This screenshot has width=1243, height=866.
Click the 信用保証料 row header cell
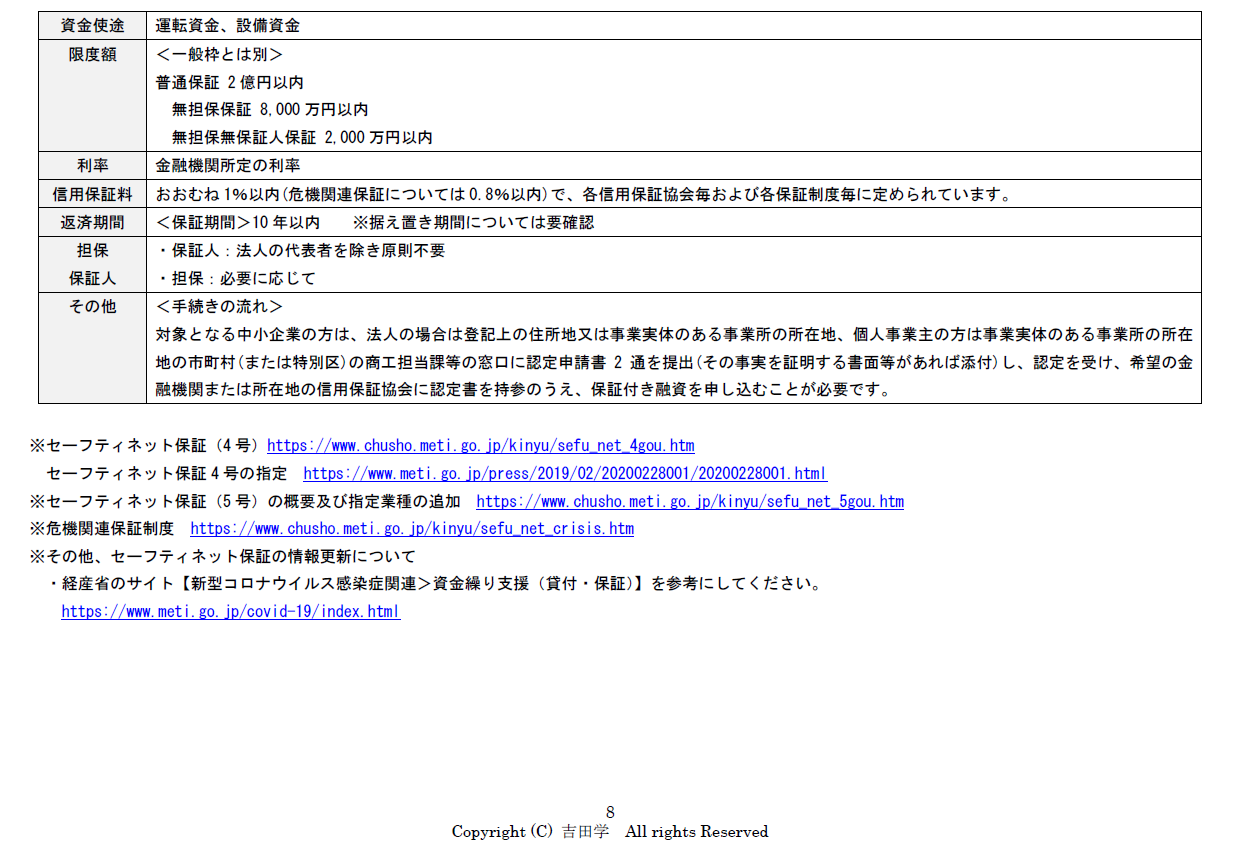tap(92, 194)
